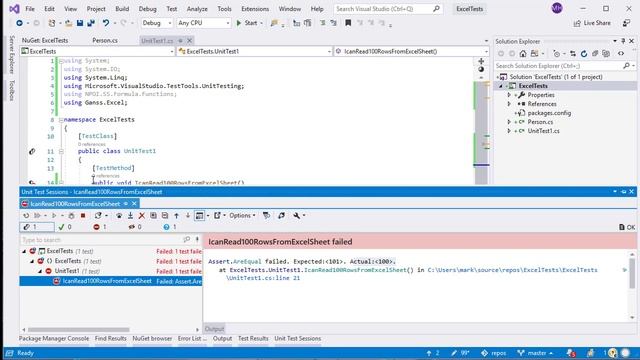The image size is (640, 360).
Task: Open the Error List bottom tab
Action: (x=191, y=338)
